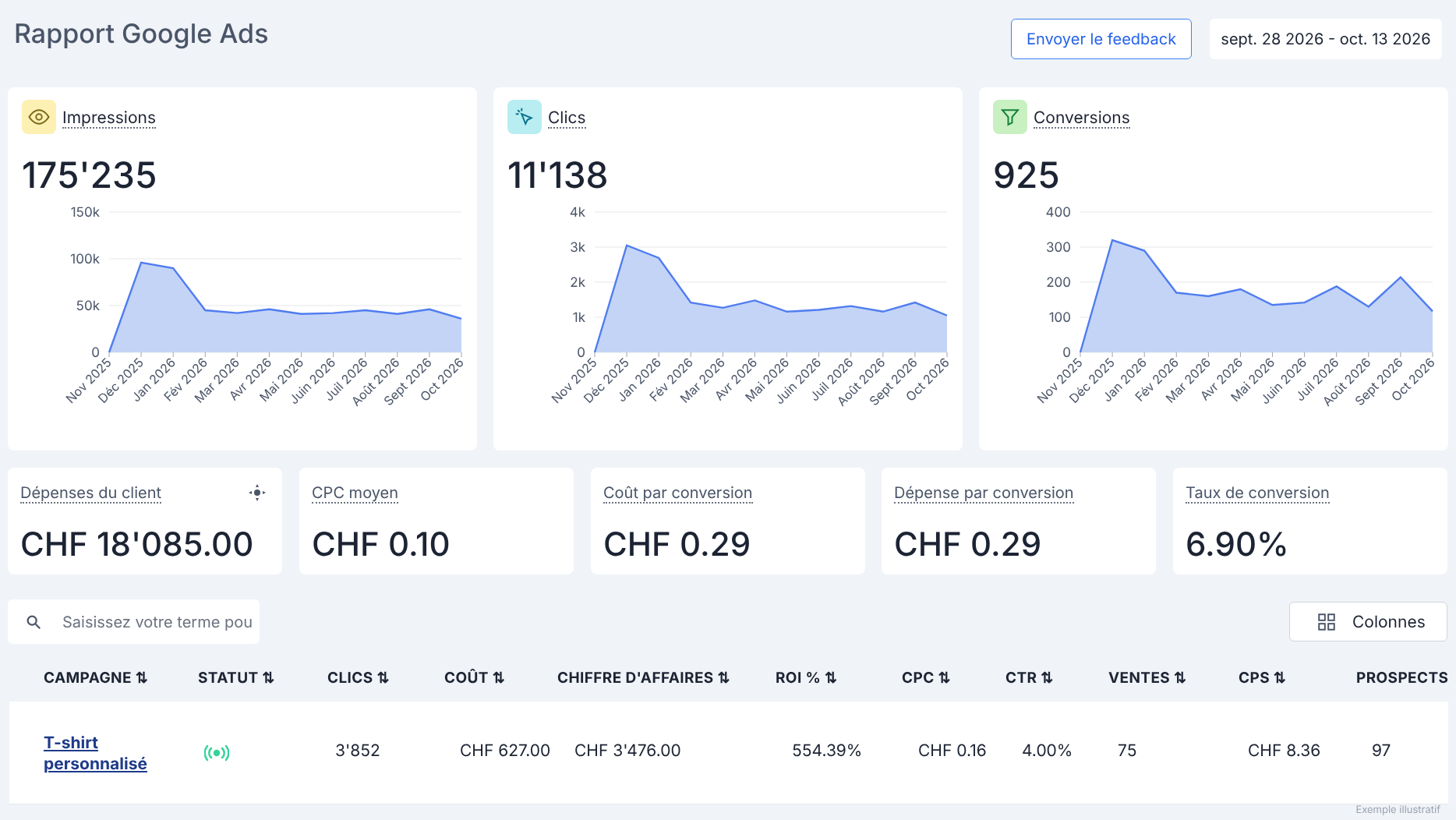Image resolution: width=1456 pixels, height=820 pixels.
Task: Sort table by CPC column
Action: (x=926, y=677)
